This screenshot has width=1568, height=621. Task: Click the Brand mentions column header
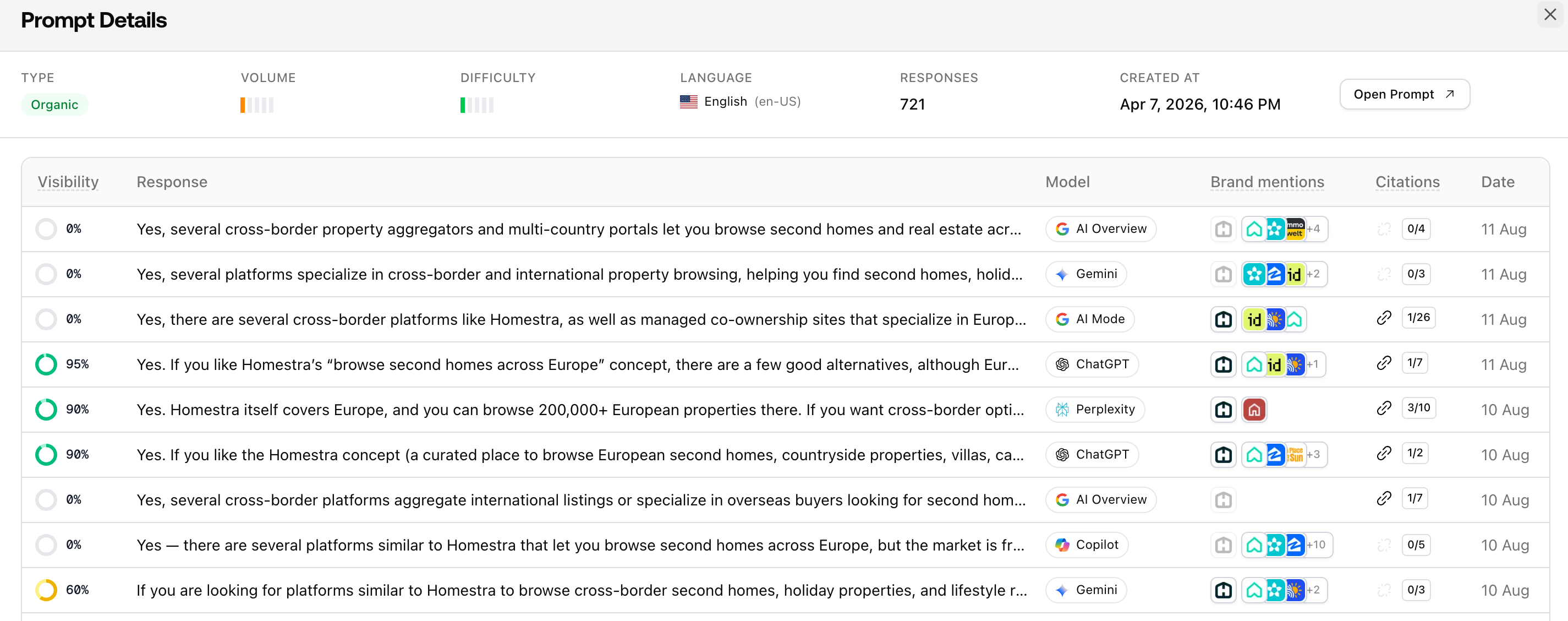tap(1267, 182)
